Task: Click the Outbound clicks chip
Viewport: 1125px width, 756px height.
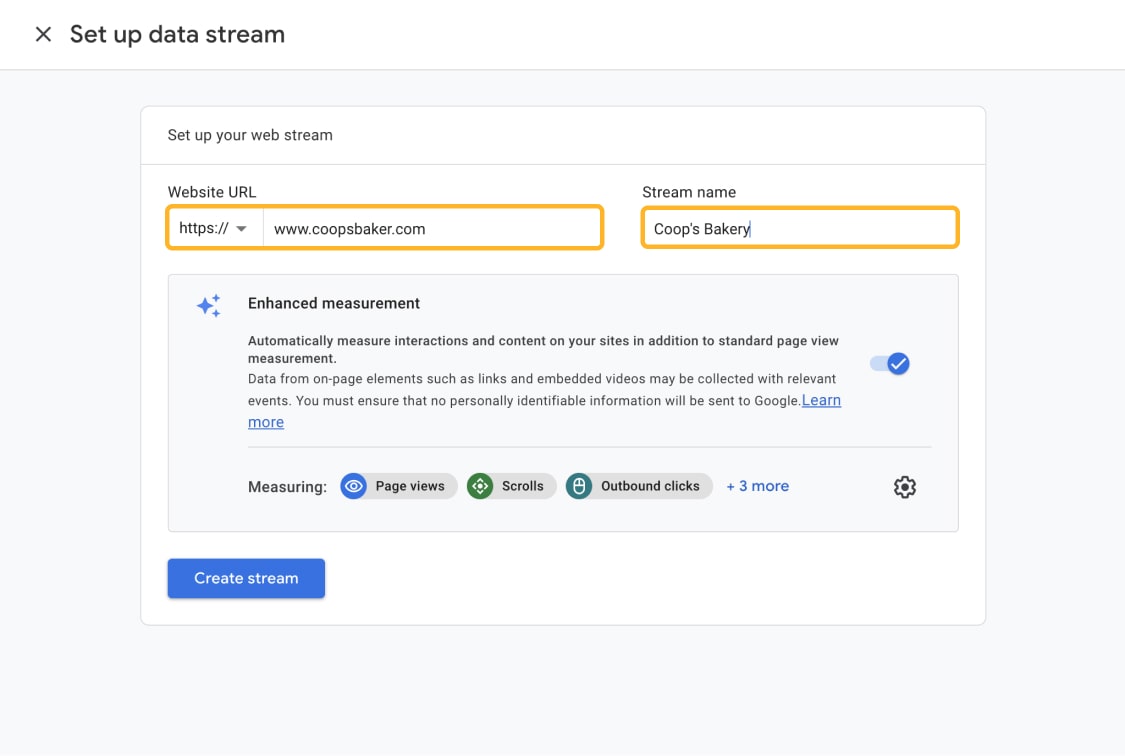Action: point(638,486)
